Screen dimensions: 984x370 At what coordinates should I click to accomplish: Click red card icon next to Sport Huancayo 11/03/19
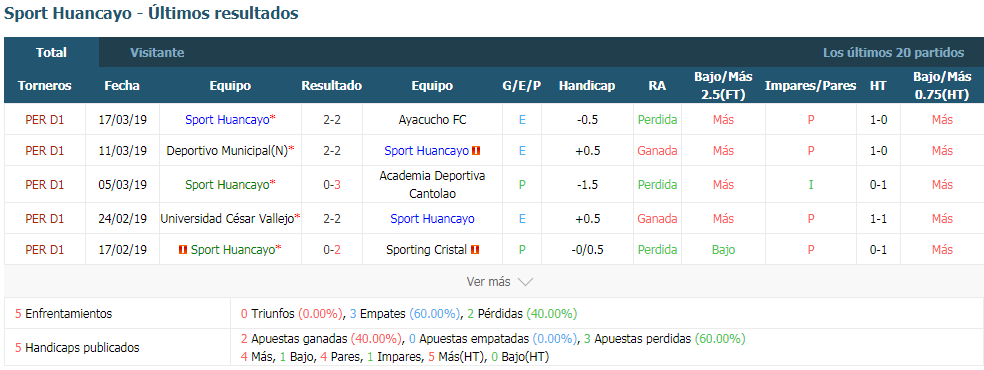[x=476, y=151]
